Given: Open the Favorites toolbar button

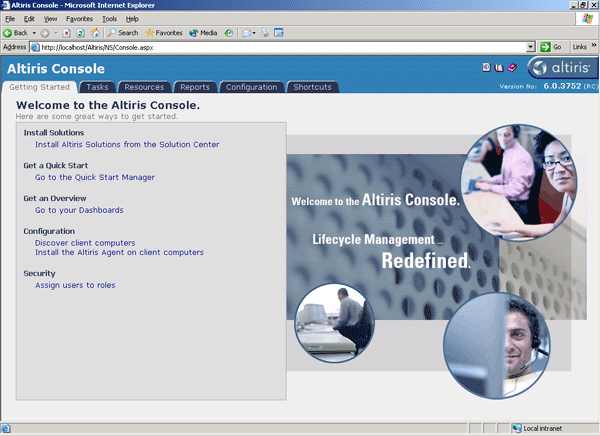Looking at the screenshot, I should pos(164,33).
